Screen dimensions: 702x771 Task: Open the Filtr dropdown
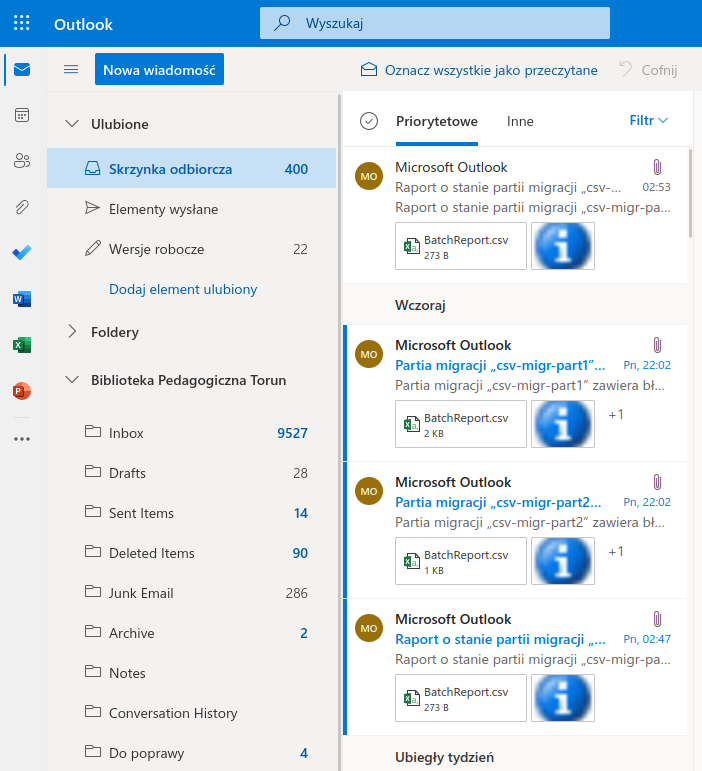(x=648, y=121)
